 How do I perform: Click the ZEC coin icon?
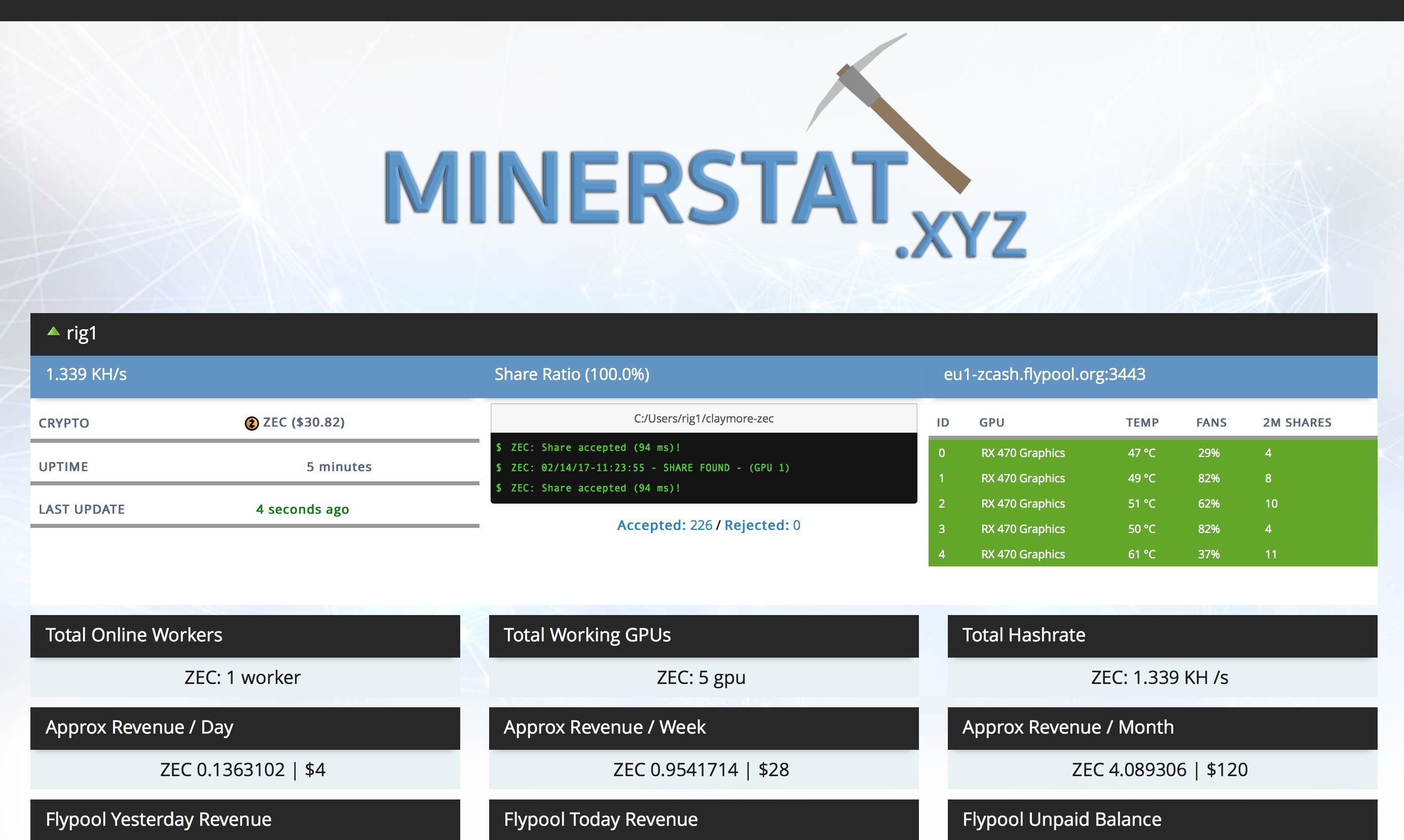coord(251,423)
